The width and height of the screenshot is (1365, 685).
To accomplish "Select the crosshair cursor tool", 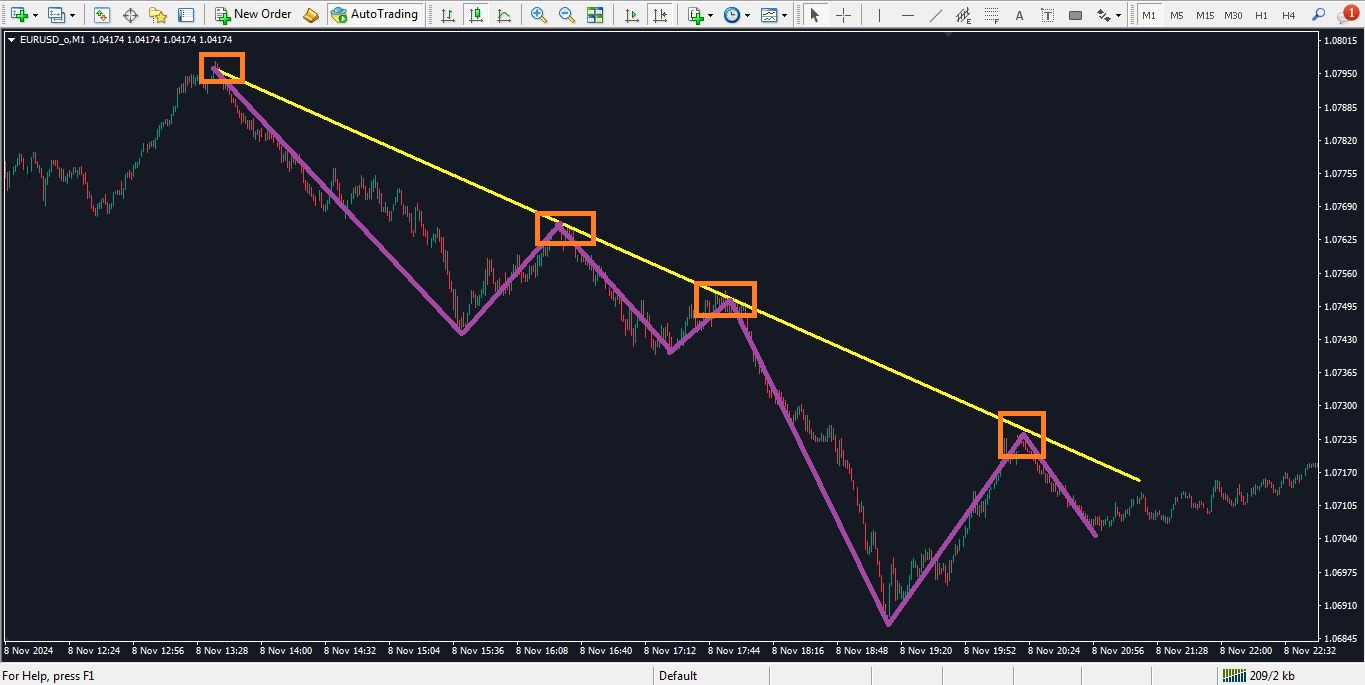I will coord(844,15).
